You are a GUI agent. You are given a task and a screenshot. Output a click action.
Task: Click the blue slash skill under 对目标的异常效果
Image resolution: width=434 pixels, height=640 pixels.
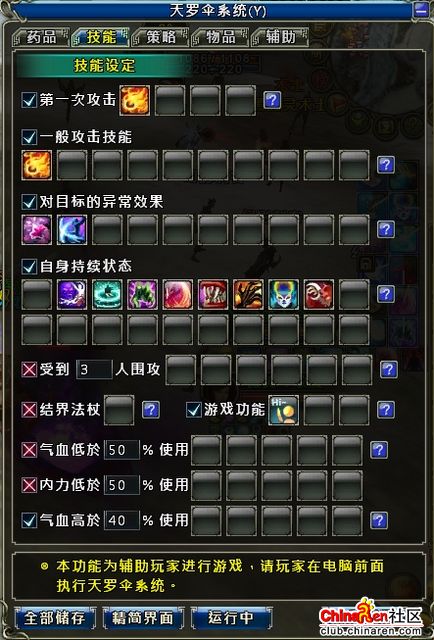click(x=72, y=230)
